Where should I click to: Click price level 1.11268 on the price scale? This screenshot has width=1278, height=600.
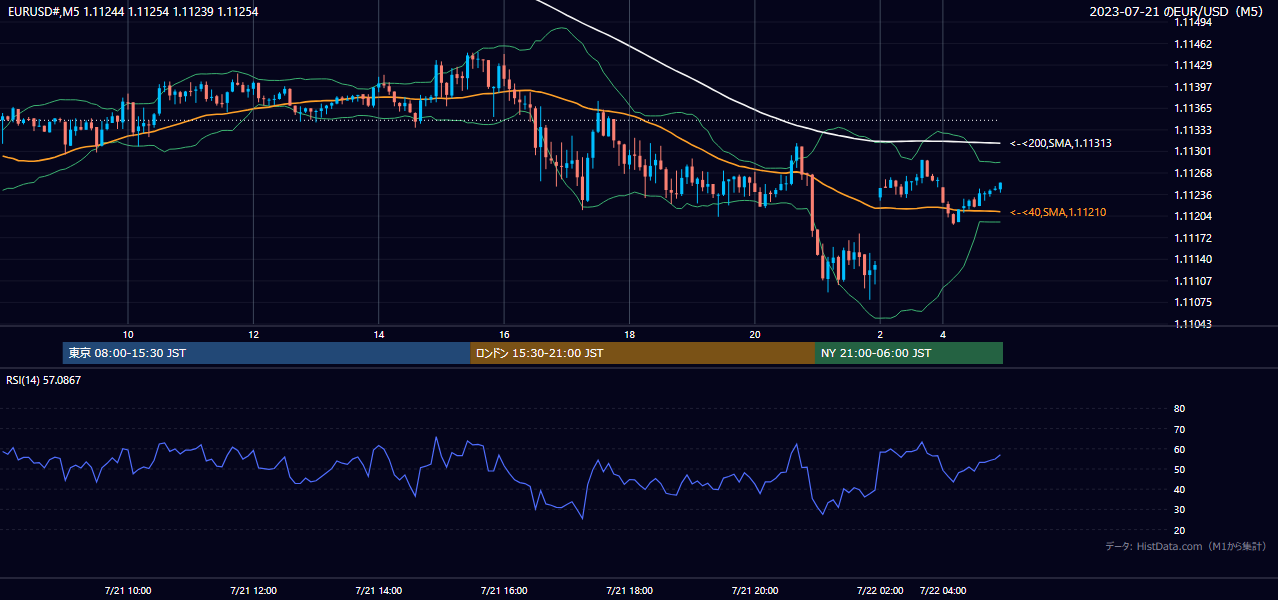coord(1193,174)
